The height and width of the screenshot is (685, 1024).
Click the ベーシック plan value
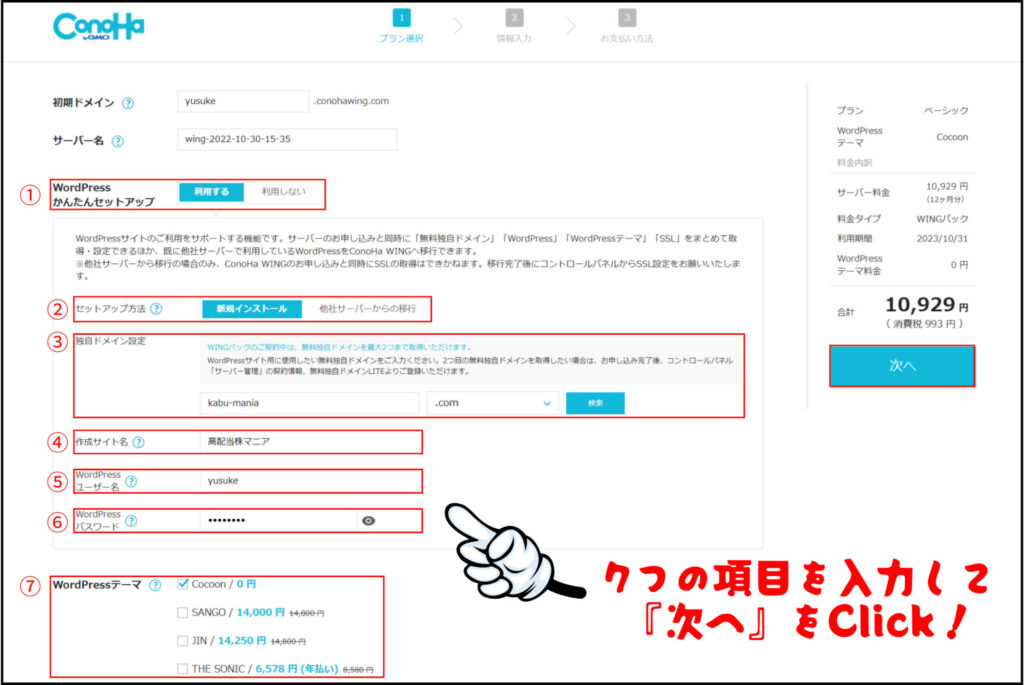(946, 110)
